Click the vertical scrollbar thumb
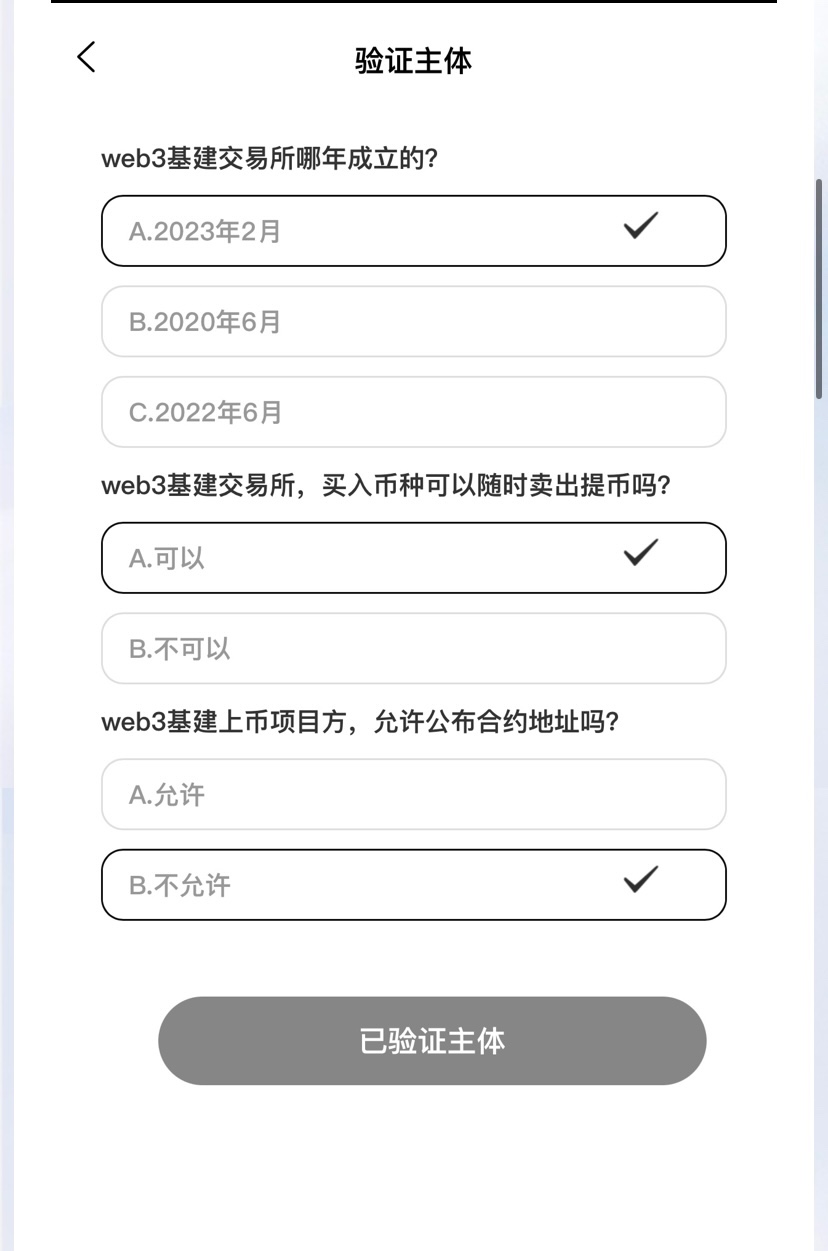 point(820,288)
